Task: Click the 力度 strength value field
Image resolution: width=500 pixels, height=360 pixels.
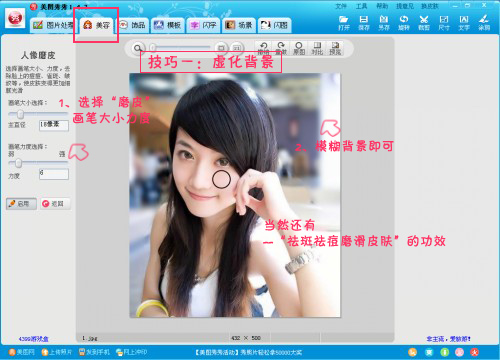Action: coord(54,174)
